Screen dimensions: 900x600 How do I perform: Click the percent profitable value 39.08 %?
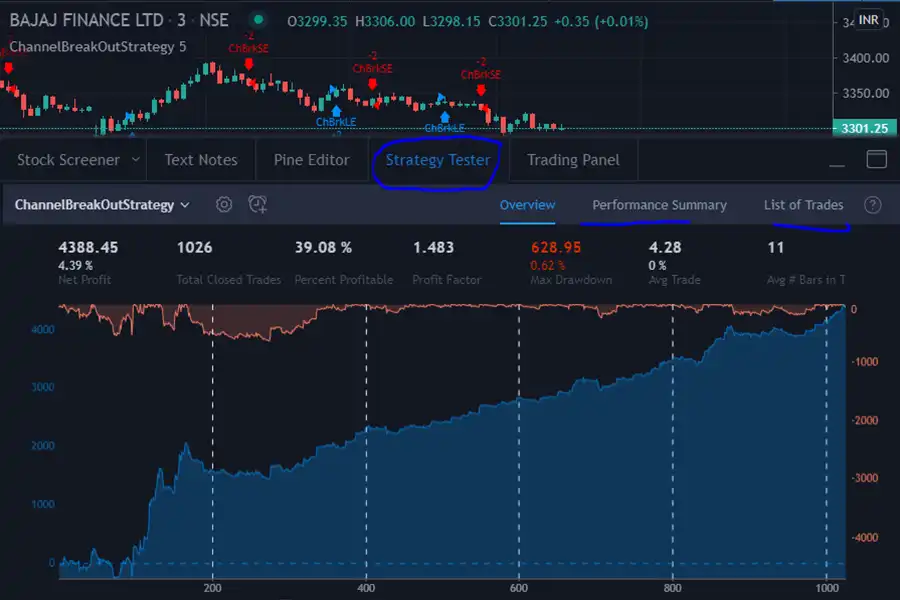coord(323,247)
